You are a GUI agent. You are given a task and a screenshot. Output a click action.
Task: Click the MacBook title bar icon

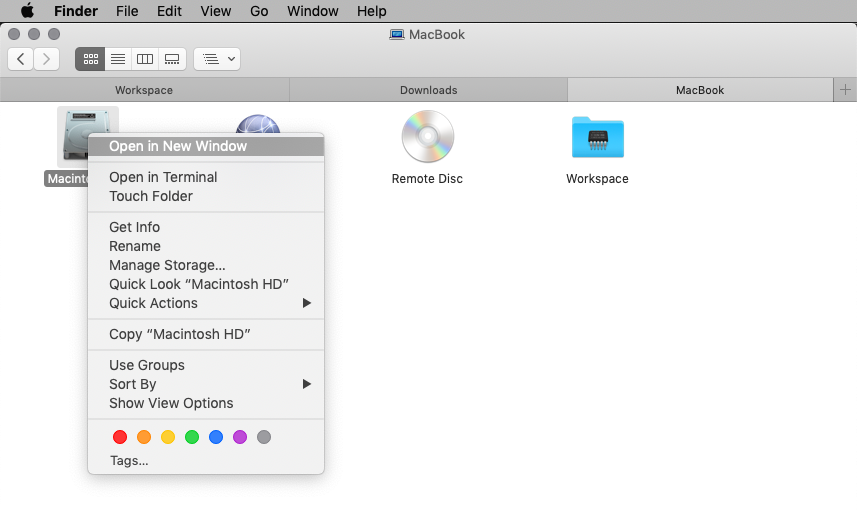(x=396, y=34)
